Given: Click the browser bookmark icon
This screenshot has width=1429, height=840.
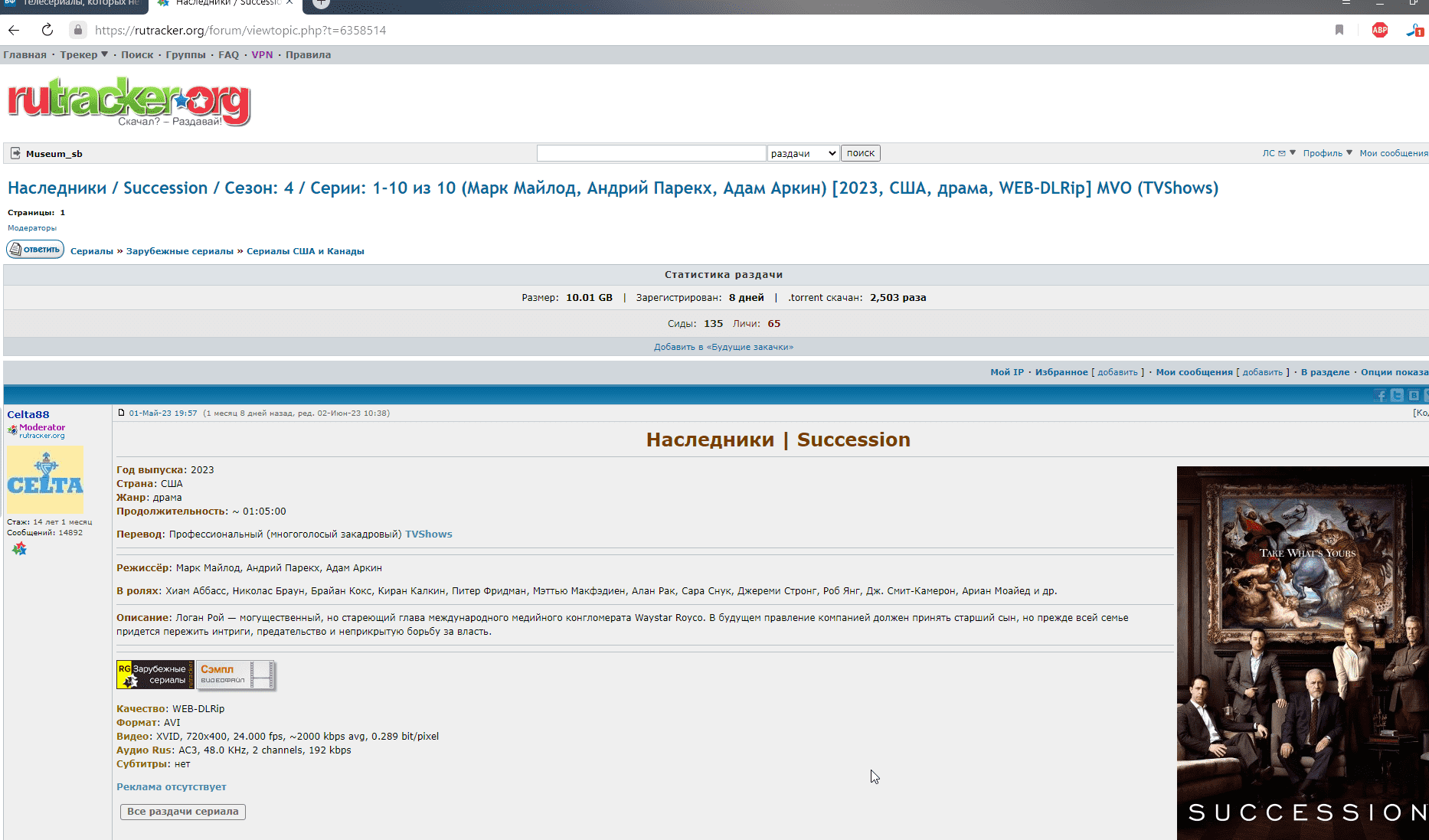Looking at the screenshot, I should (1339, 30).
